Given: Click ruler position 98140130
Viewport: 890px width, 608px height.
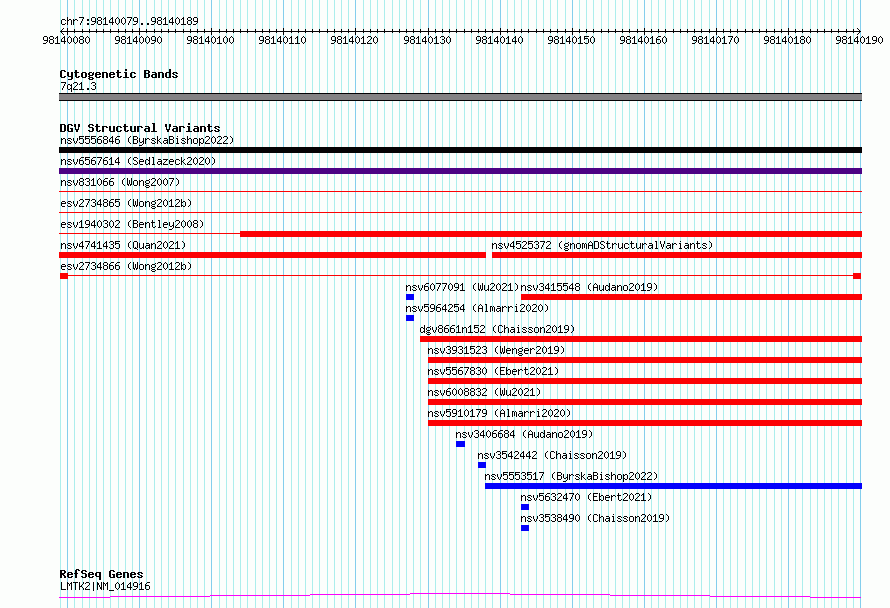Looking at the screenshot, I should [x=427, y=40].
